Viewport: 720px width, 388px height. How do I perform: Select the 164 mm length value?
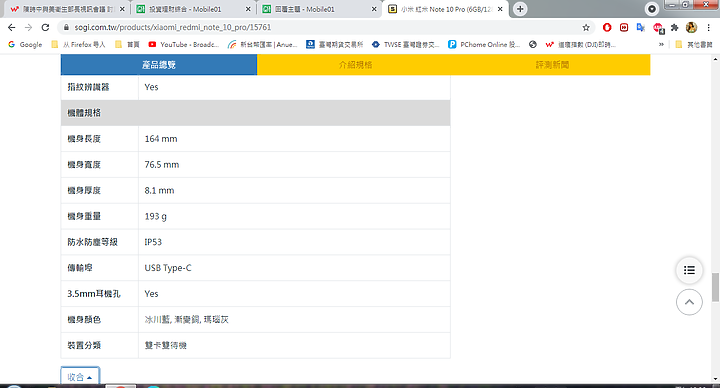click(x=161, y=139)
